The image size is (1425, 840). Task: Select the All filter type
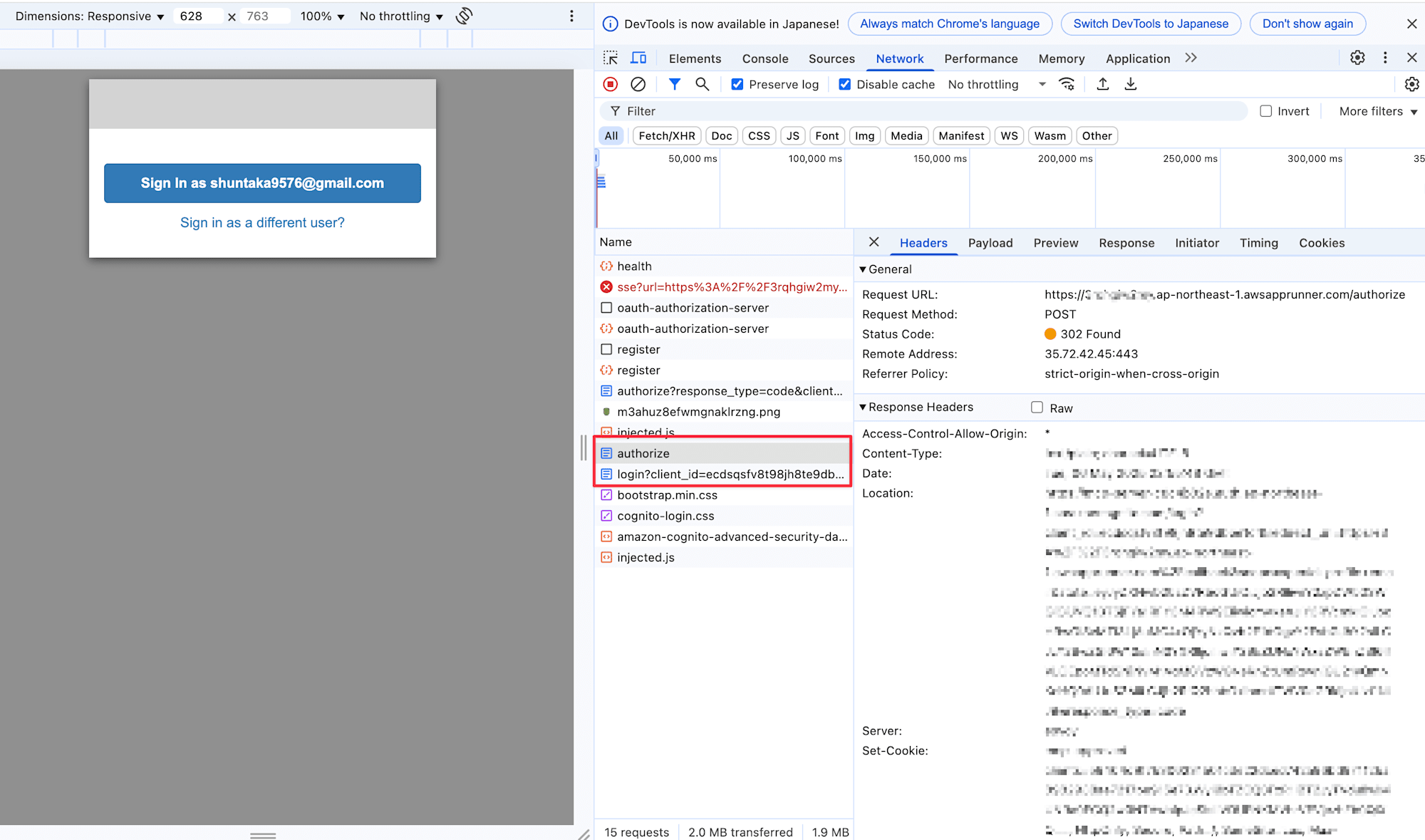click(x=611, y=135)
